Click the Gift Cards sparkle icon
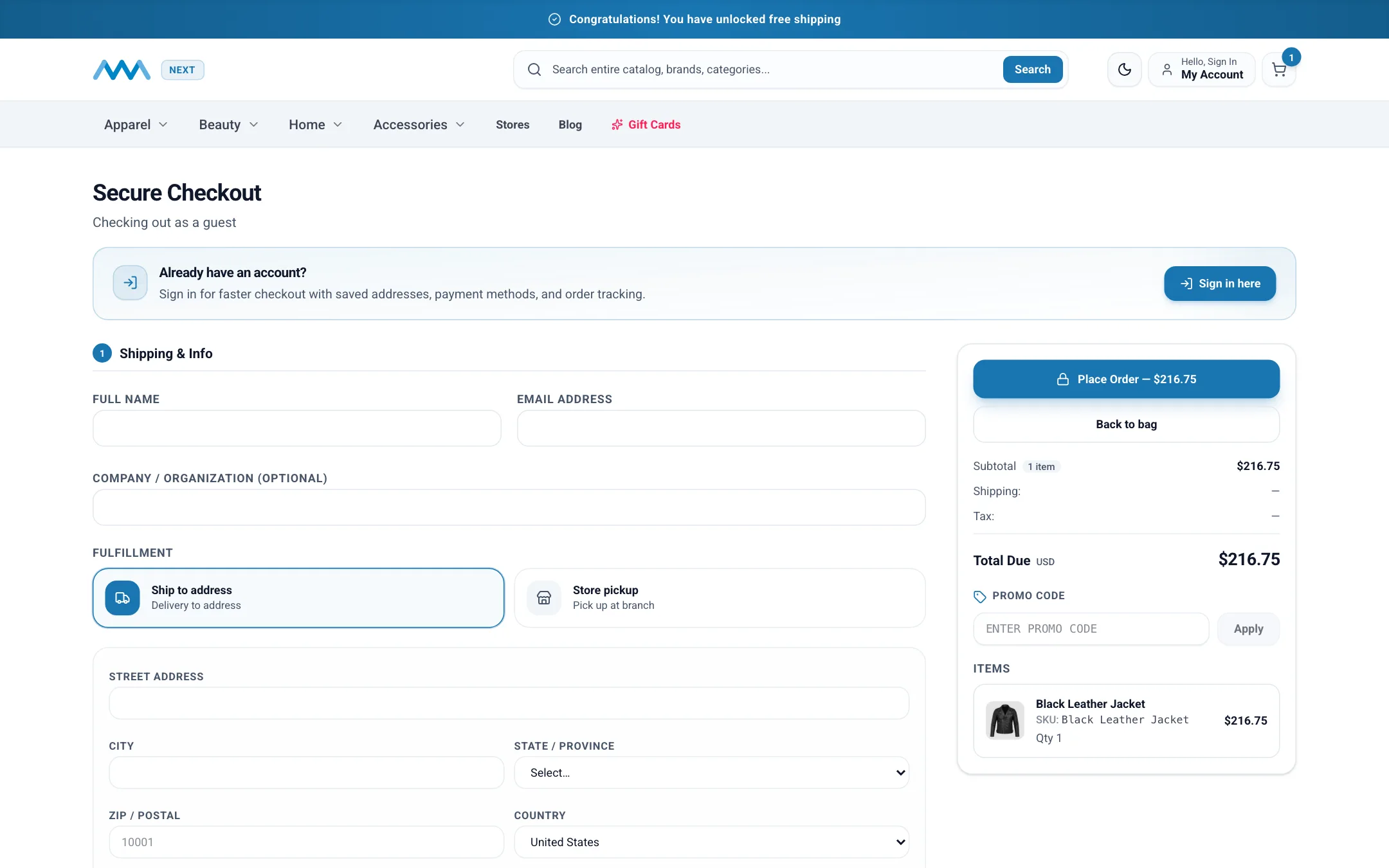Image resolution: width=1389 pixels, height=868 pixels. (x=617, y=125)
